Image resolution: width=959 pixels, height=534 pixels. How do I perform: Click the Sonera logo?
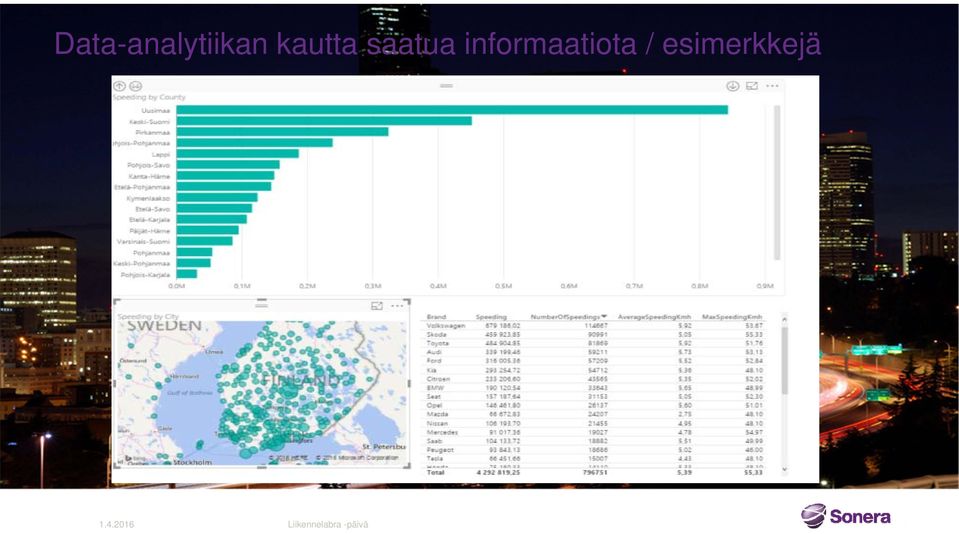tap(846, 516)
